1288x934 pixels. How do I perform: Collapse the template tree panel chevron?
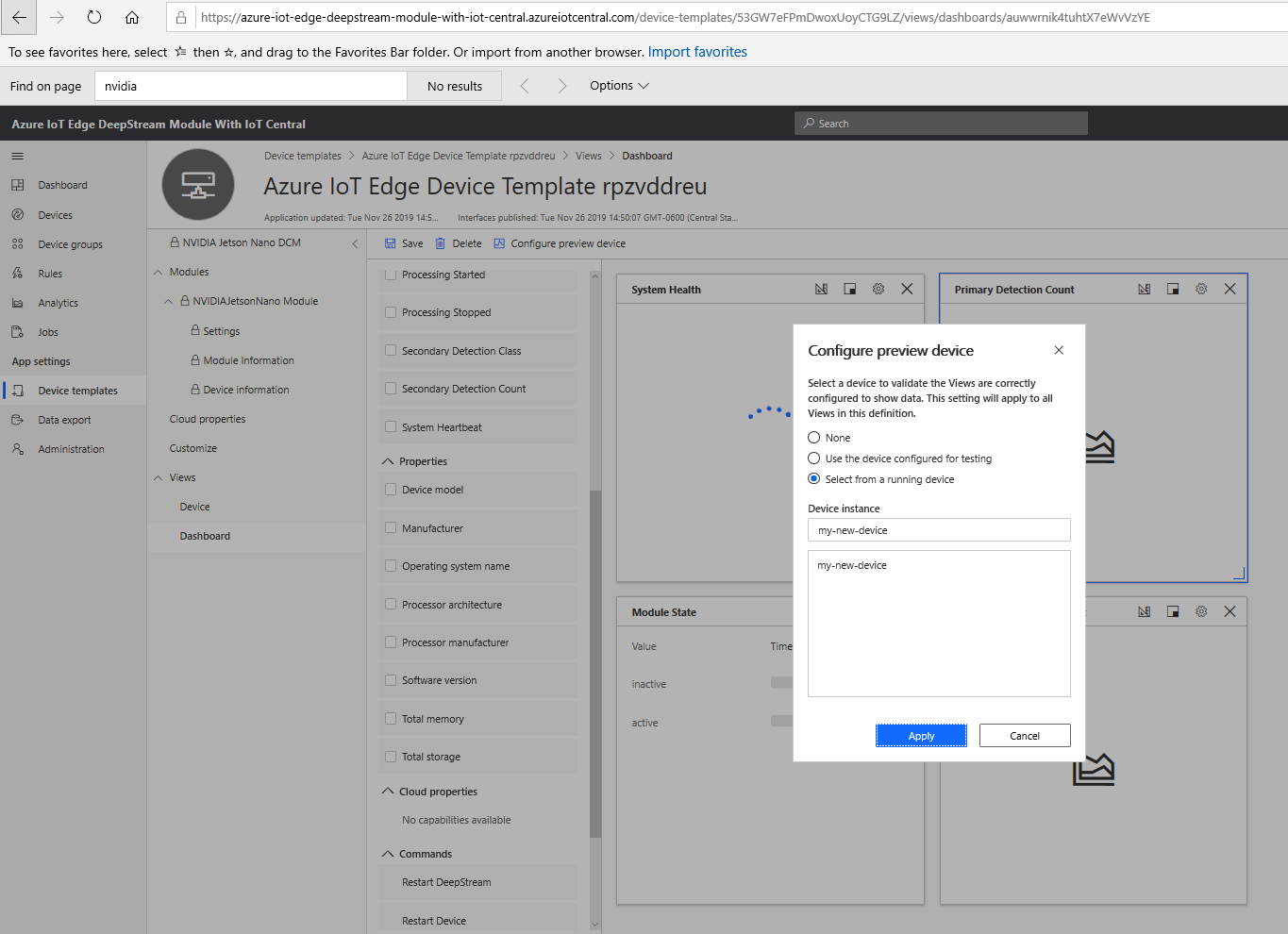click(x=355, y=243)
